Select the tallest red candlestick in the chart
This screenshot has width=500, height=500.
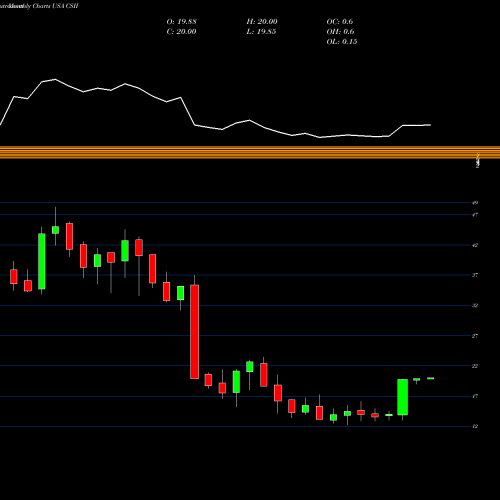tap(195, 332)
